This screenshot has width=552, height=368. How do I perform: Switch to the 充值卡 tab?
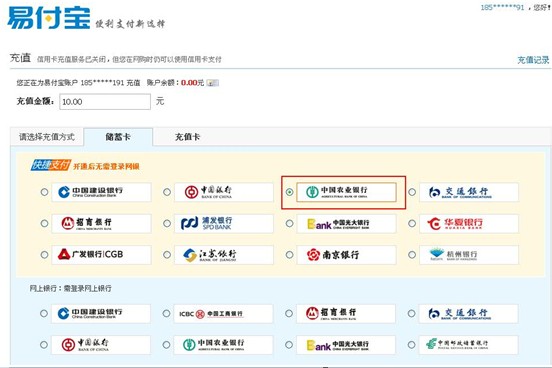pyautogui.click(x=187, y=137)
